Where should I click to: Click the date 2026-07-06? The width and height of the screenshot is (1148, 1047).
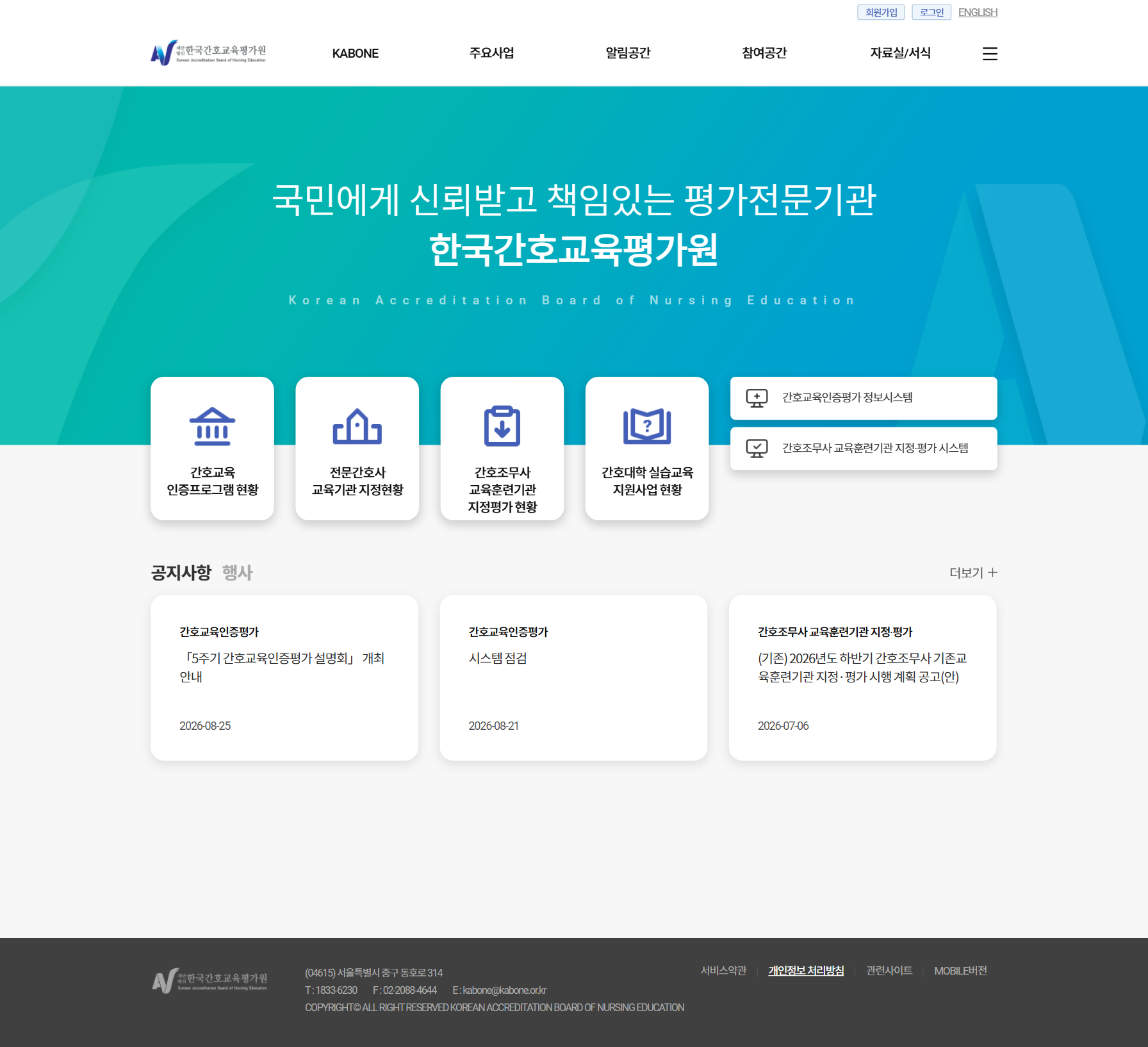tap(783, 726)
